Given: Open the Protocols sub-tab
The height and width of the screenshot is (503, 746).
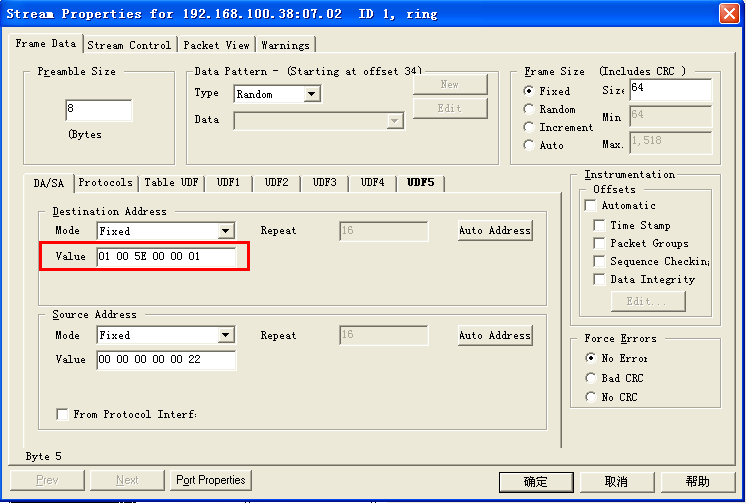Looking at the screenshot, I should coord(105,183).
